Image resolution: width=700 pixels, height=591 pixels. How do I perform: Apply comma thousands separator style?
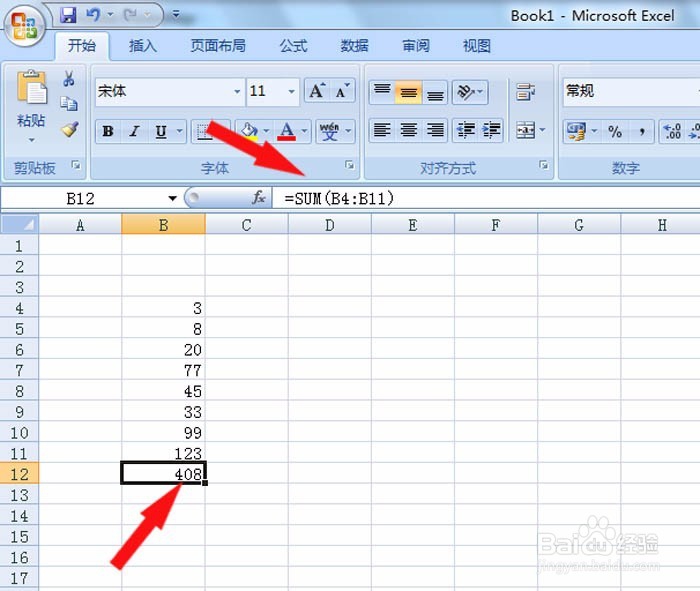[x=642, y=131]
